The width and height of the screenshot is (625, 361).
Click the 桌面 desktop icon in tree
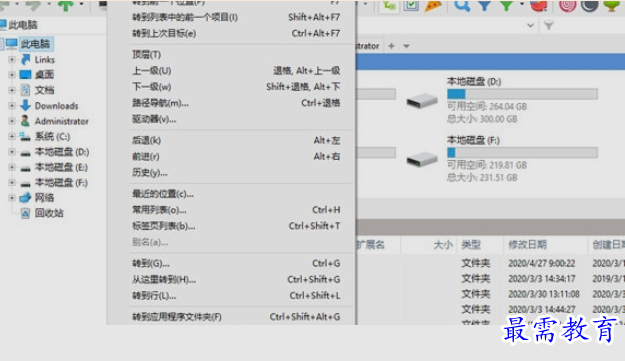pos(26,75)
